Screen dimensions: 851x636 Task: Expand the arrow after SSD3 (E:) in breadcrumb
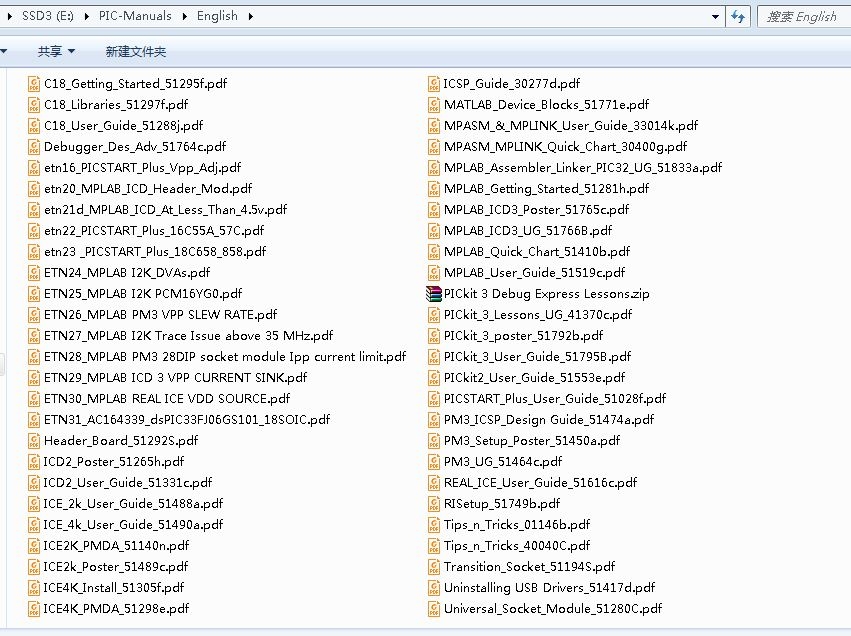click(x=87, y=16)
